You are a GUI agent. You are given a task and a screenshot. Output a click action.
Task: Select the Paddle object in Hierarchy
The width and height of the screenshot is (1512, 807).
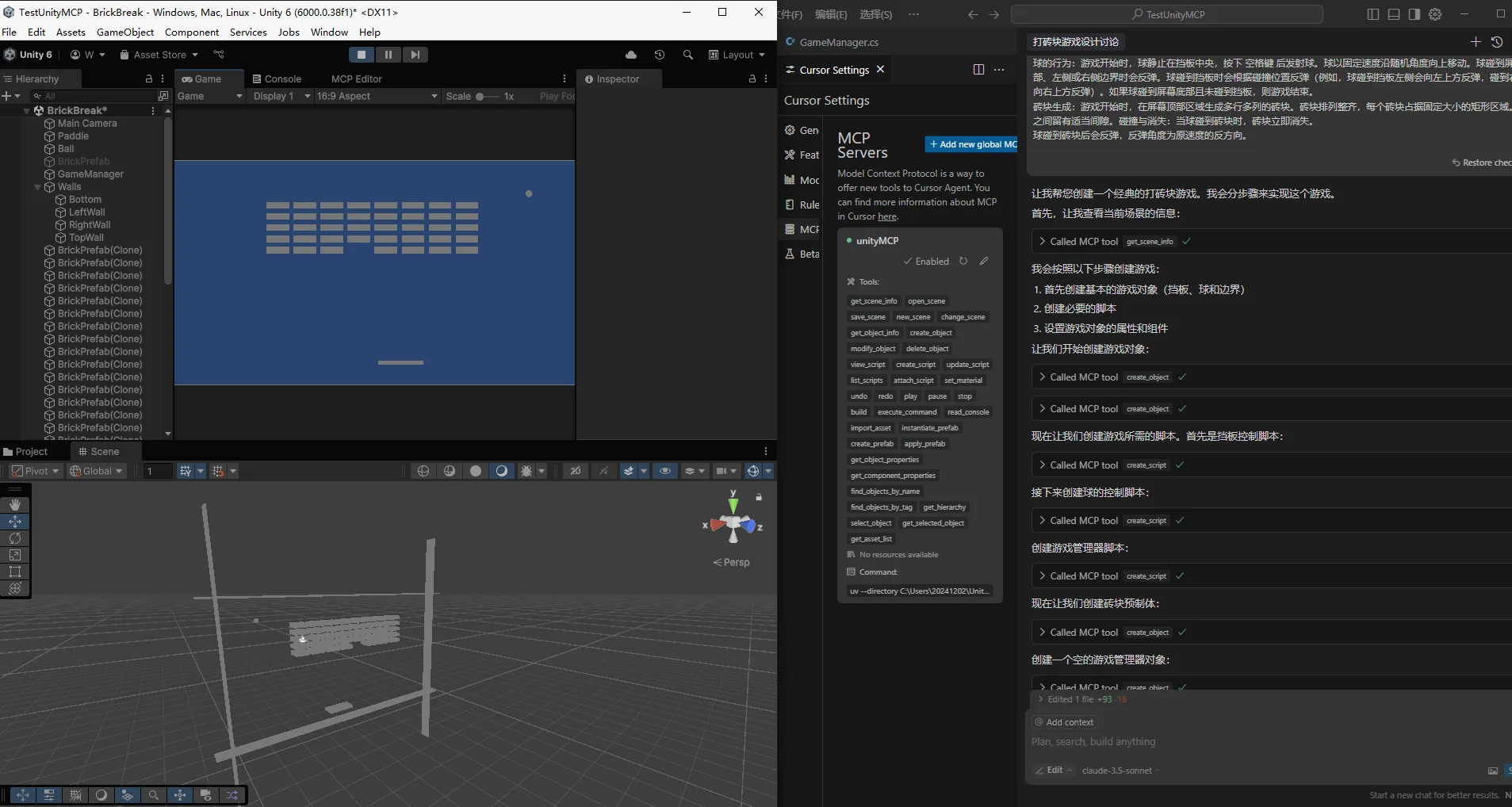tap(73, 136)
